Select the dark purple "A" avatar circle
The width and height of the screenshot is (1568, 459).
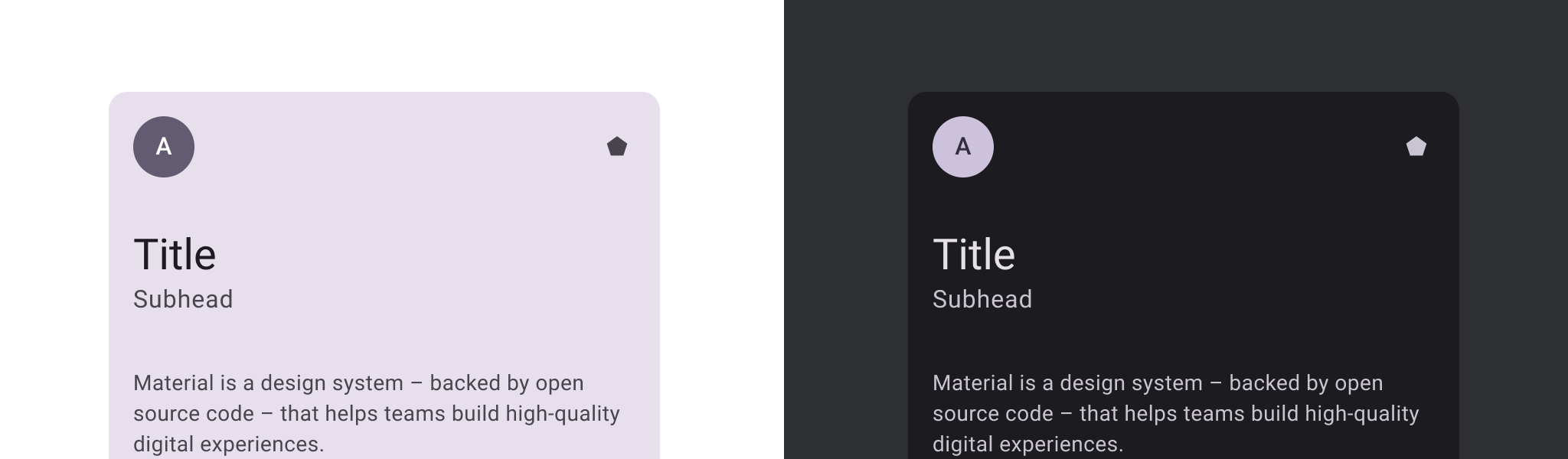[164, 147]
